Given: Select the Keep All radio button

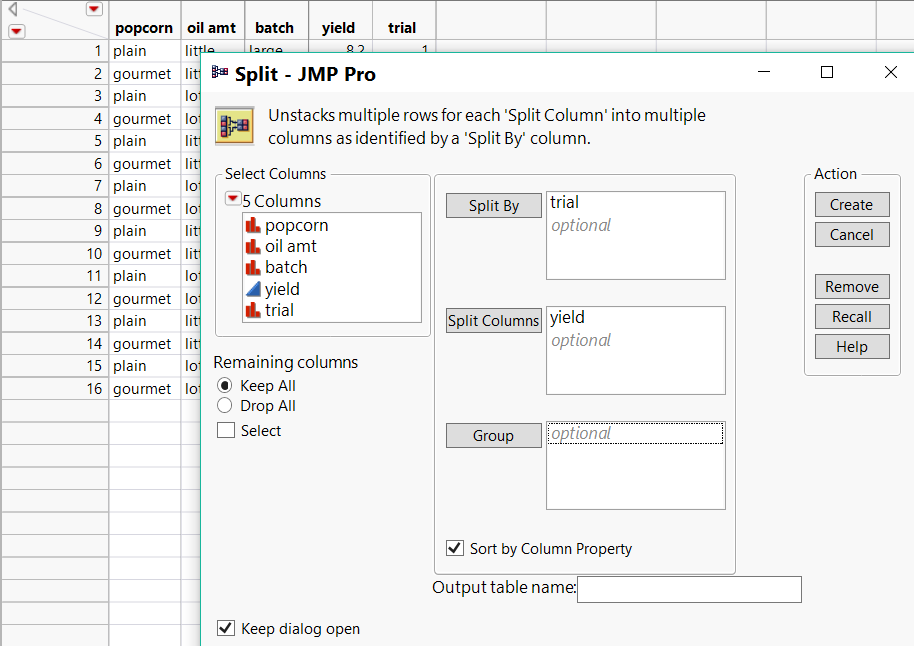Looking at the screenshot, I should coord(225,386).
